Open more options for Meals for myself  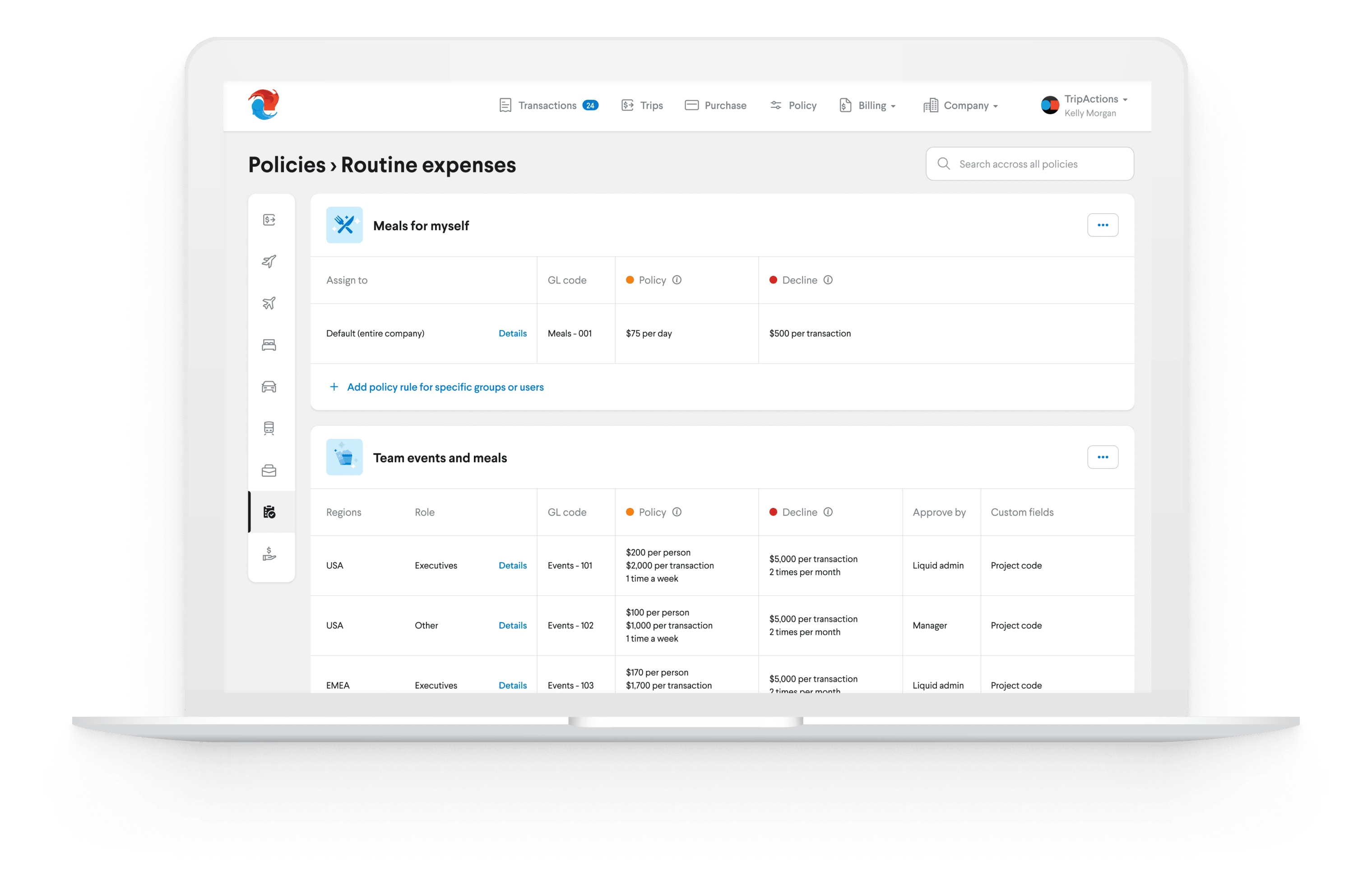point(1103,225)
